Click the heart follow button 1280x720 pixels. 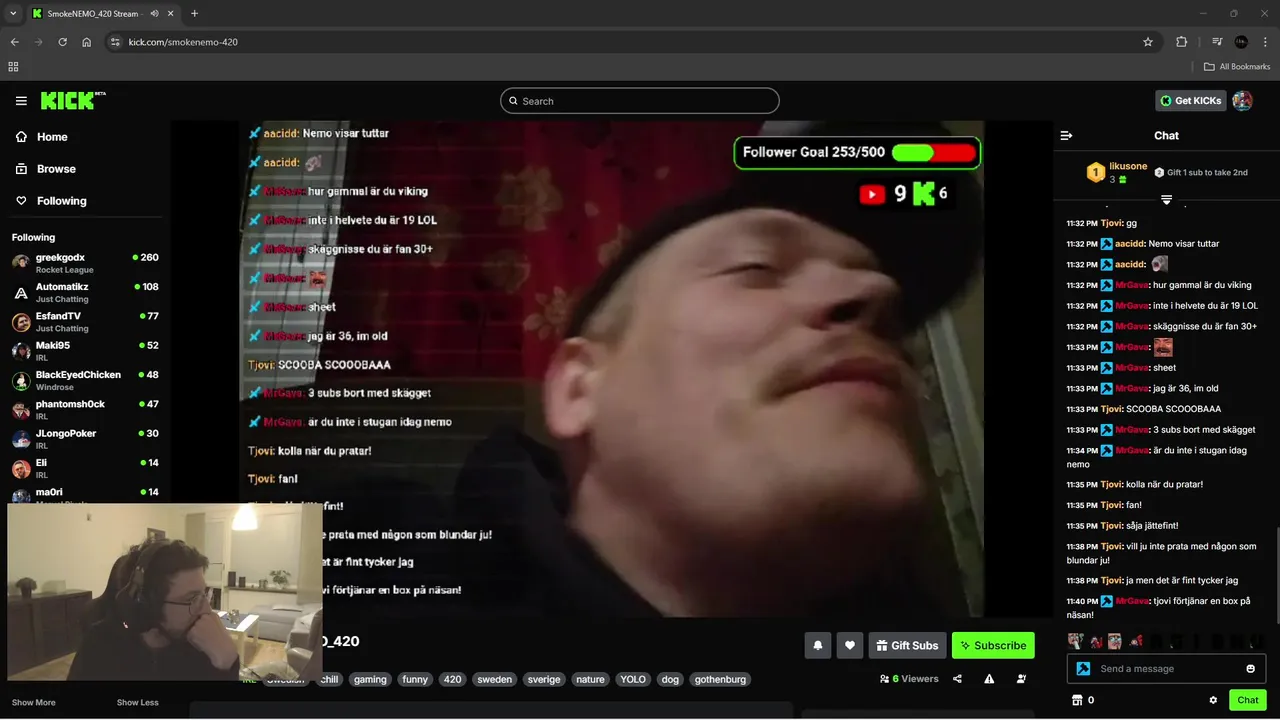849,645
